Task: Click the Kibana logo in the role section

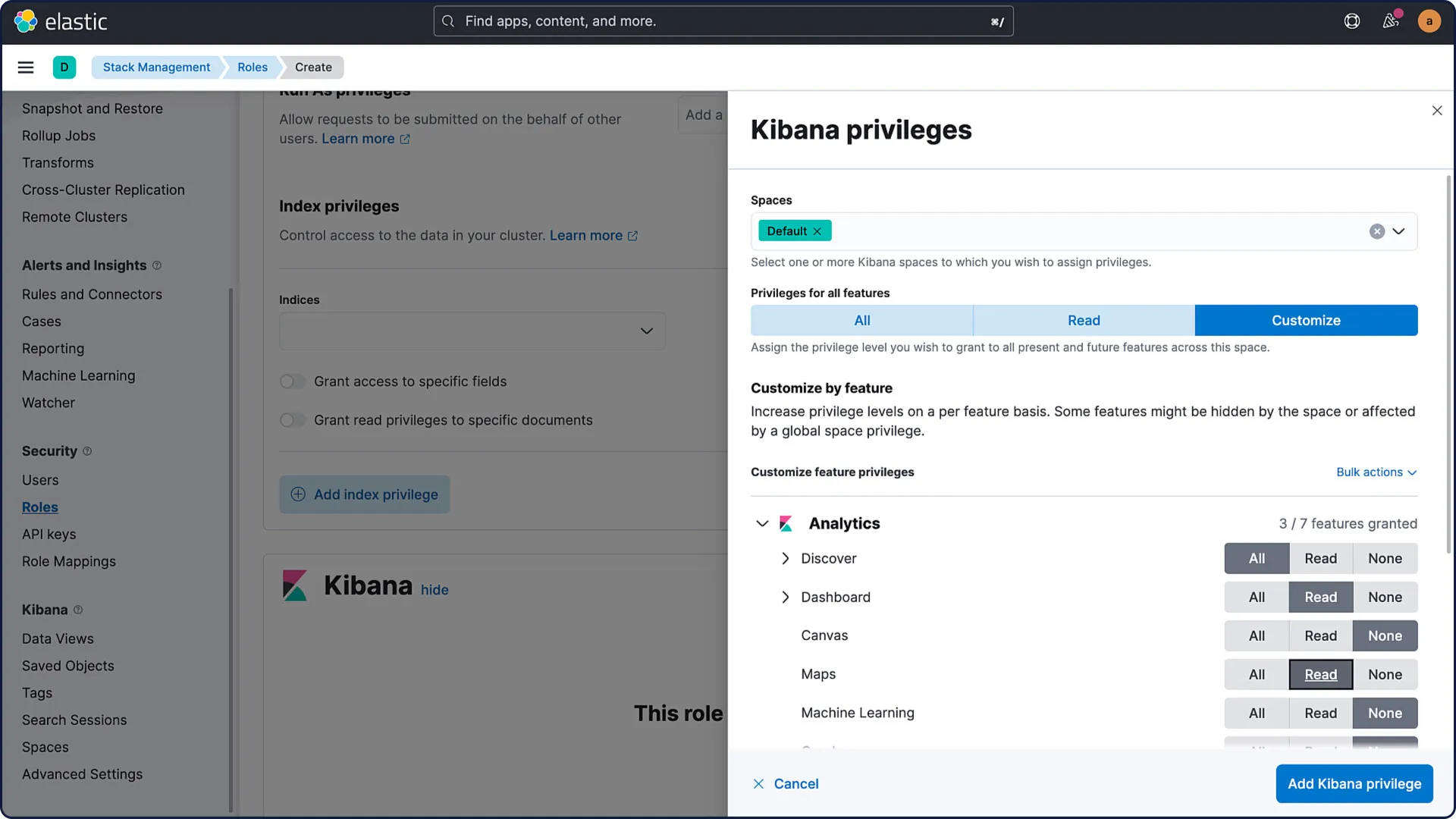Action: click(x=295, y=585)
